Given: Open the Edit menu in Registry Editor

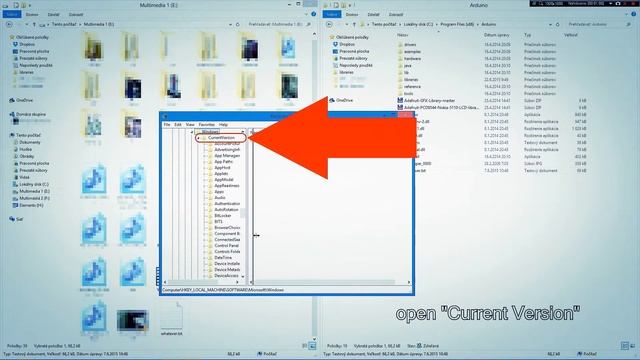Looking at the screenshot, I should [178, 124].
